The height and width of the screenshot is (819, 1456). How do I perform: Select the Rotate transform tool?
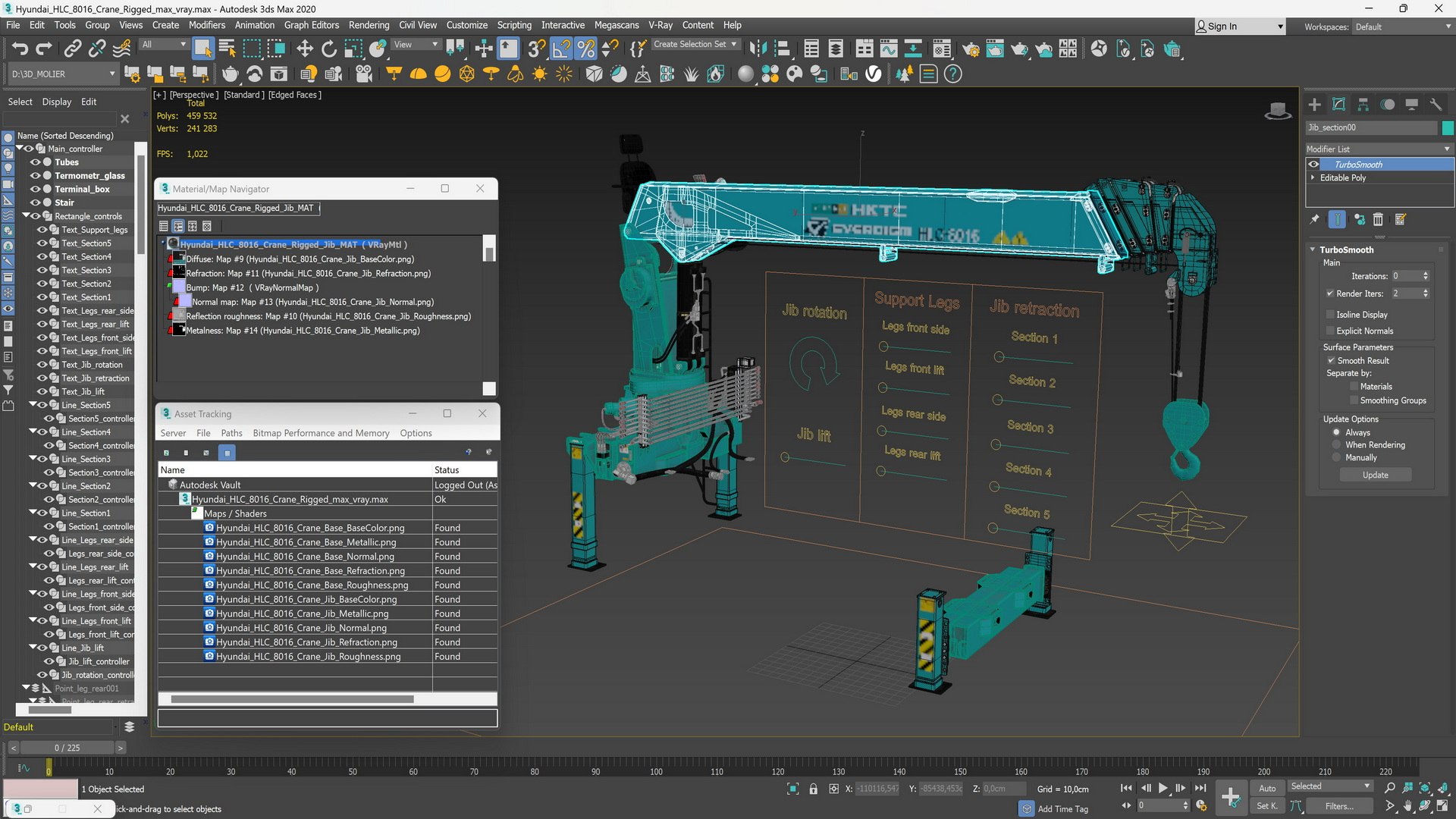click(329, 49)
